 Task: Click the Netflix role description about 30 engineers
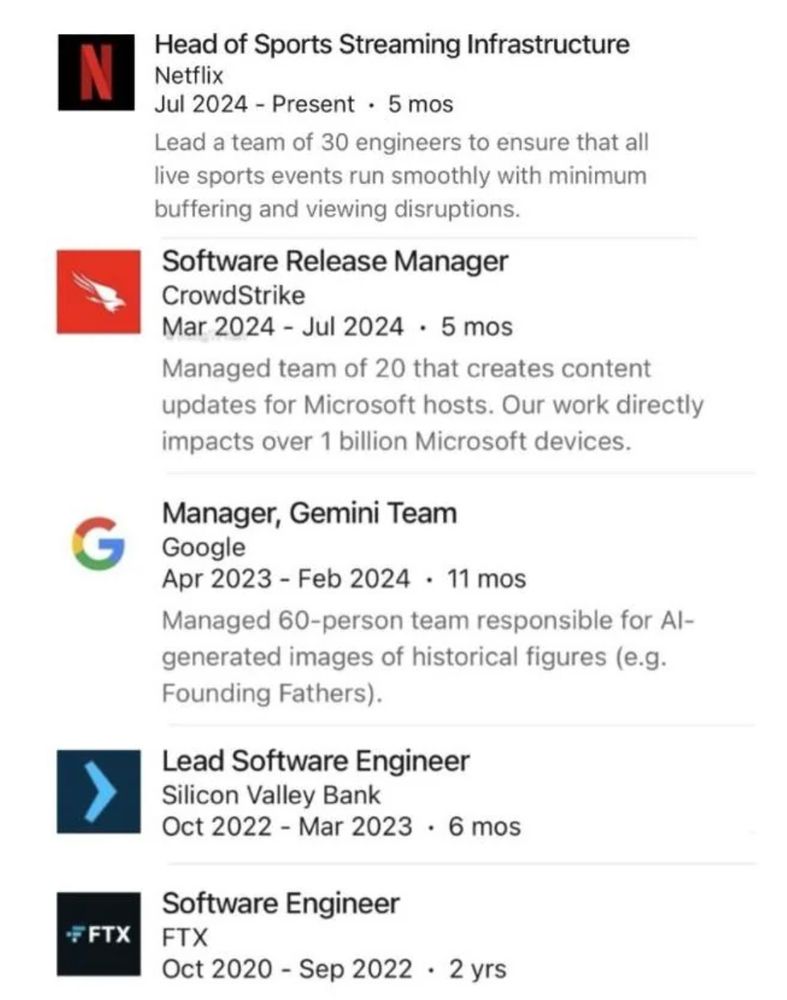401,175
